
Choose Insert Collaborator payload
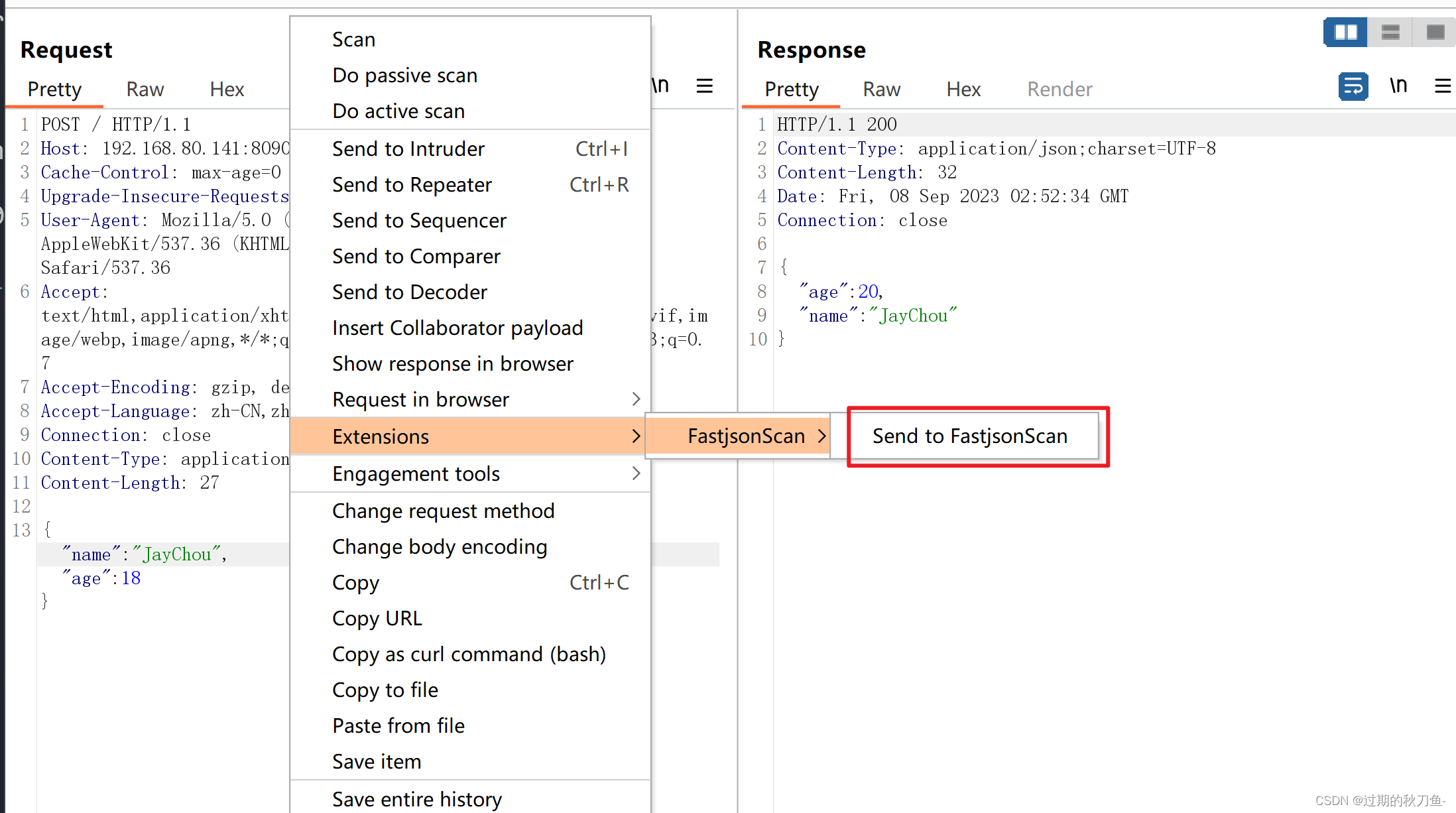(x=470, y=328)
